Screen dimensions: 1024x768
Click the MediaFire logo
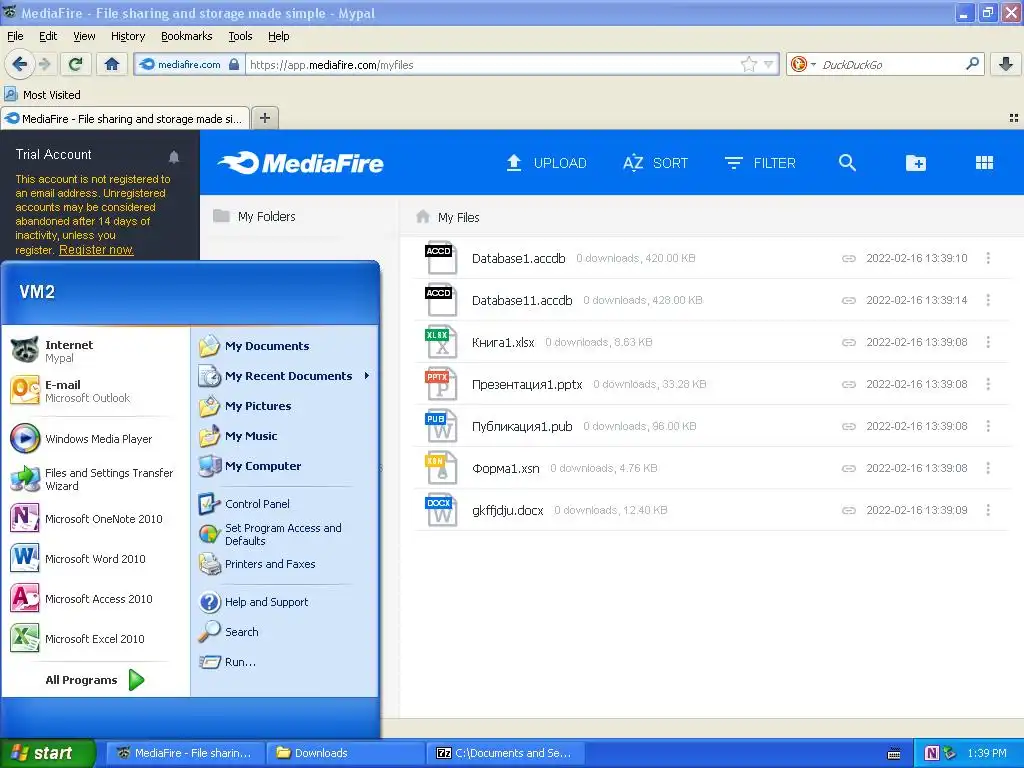(300, 163)
